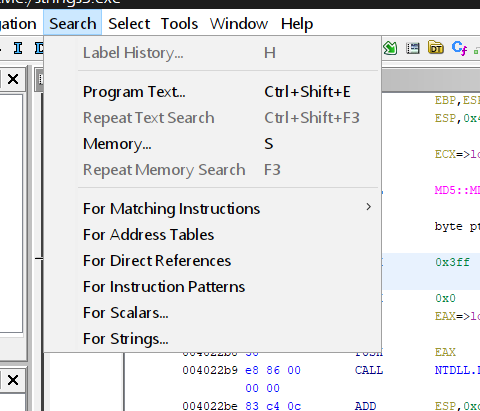Click the EBP,ES operand text
This screenshot has height=411, width=480.
coord(457,100)
